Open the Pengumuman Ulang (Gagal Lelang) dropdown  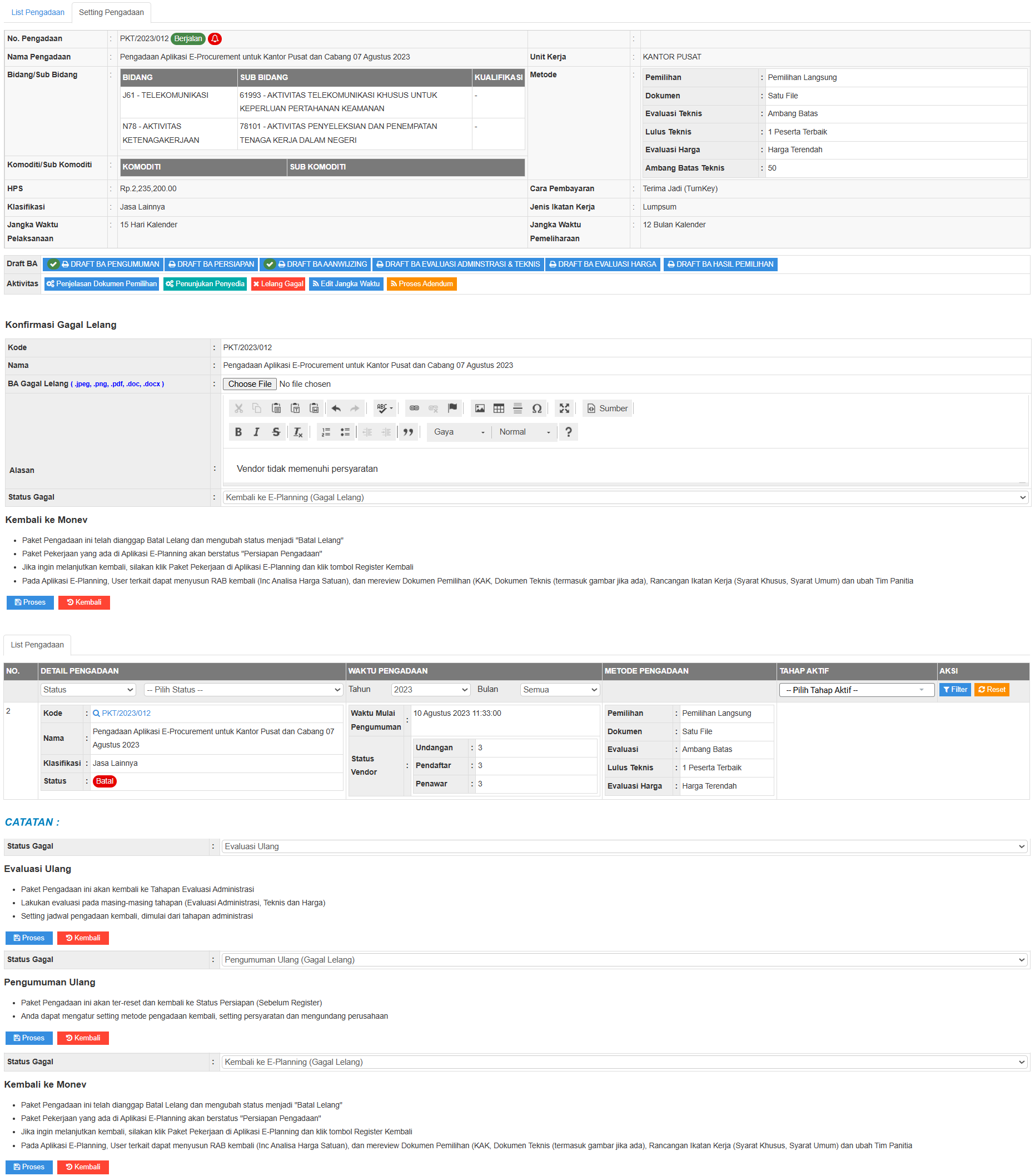pyautogui.click(x=624, y=960)
